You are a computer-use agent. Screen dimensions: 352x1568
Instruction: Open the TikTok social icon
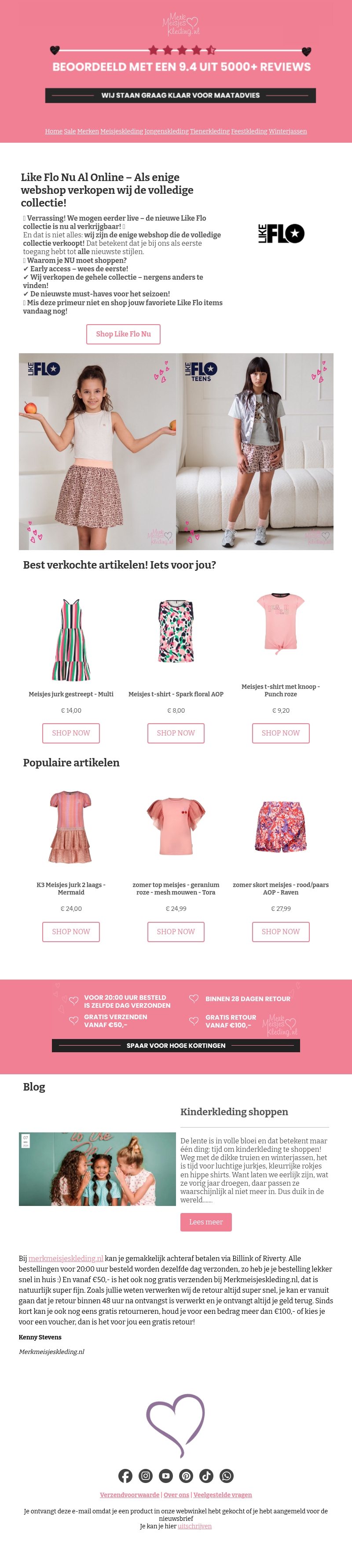206,1476
